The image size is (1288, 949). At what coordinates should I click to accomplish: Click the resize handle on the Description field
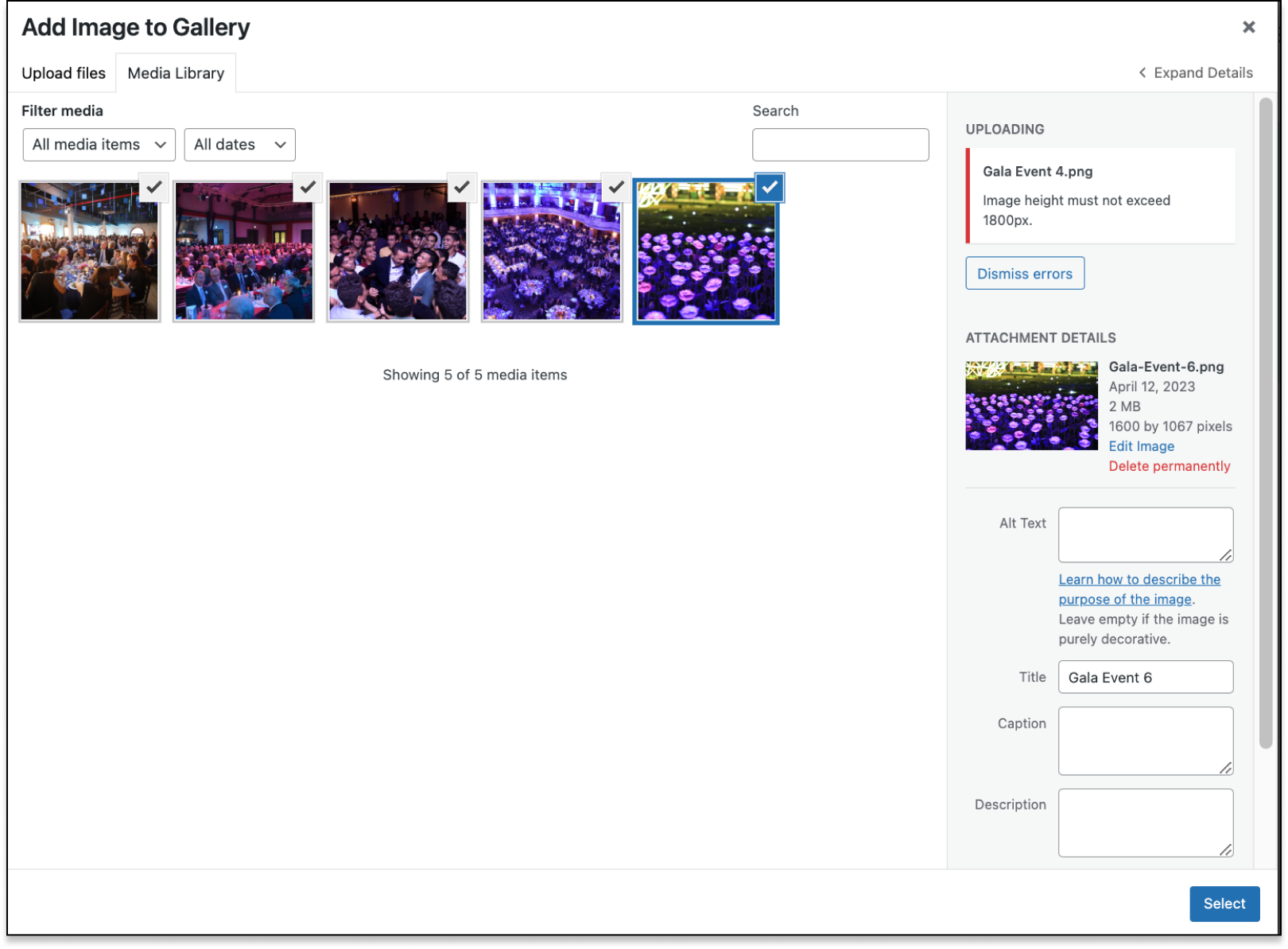point(1226,850)
